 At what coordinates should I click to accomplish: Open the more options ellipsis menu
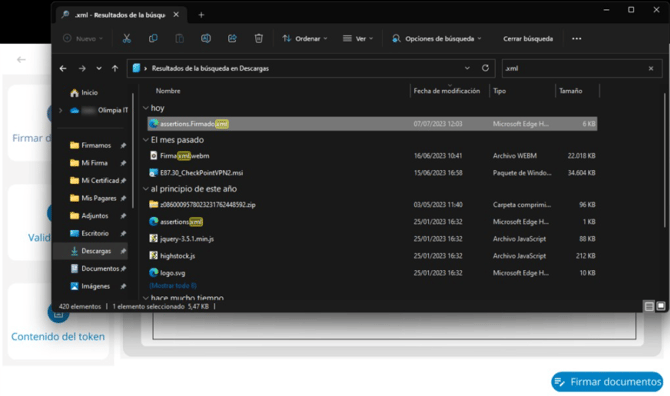(576, 38)
